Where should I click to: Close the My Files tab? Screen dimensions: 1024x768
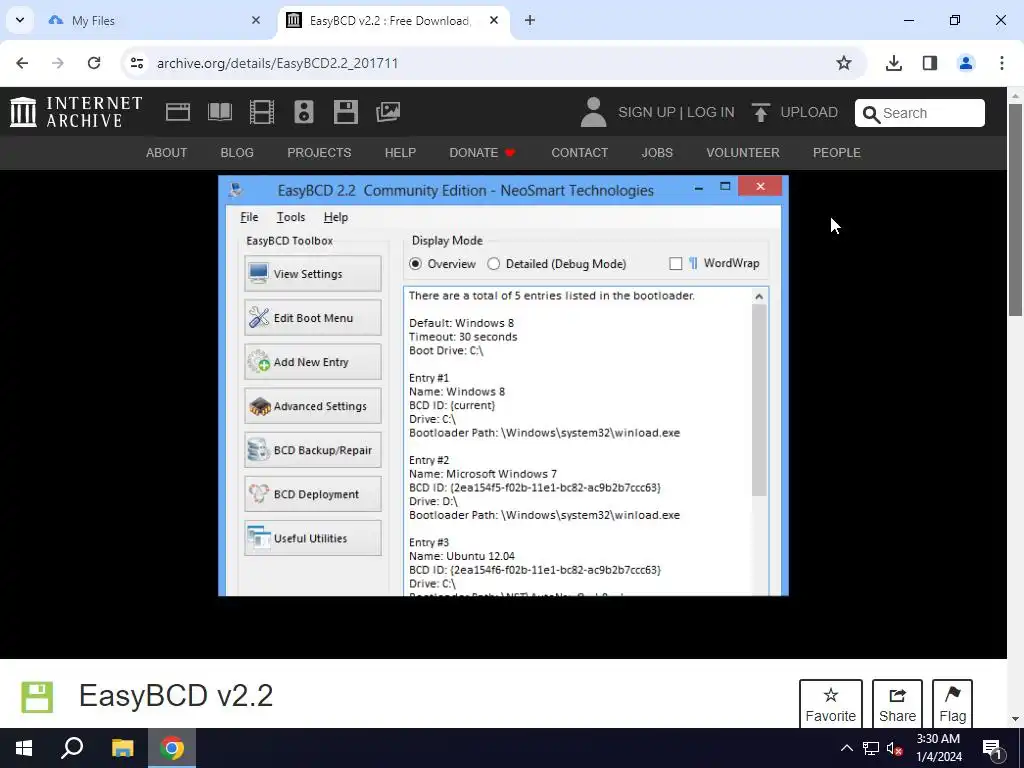tap(255, 20)
